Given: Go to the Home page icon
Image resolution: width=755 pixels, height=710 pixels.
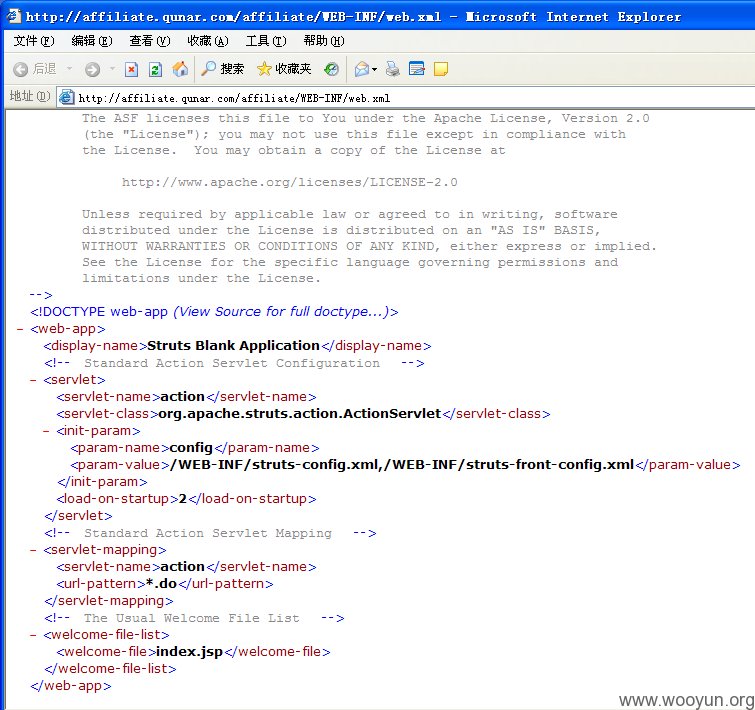Looking at the screenshot, I should coord(180,69).
